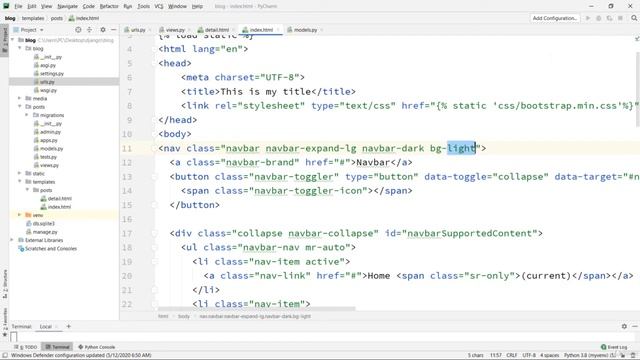The image size is (640, 360).
Task: Open Search Everywhere magnifier icon
Action: 634,18
